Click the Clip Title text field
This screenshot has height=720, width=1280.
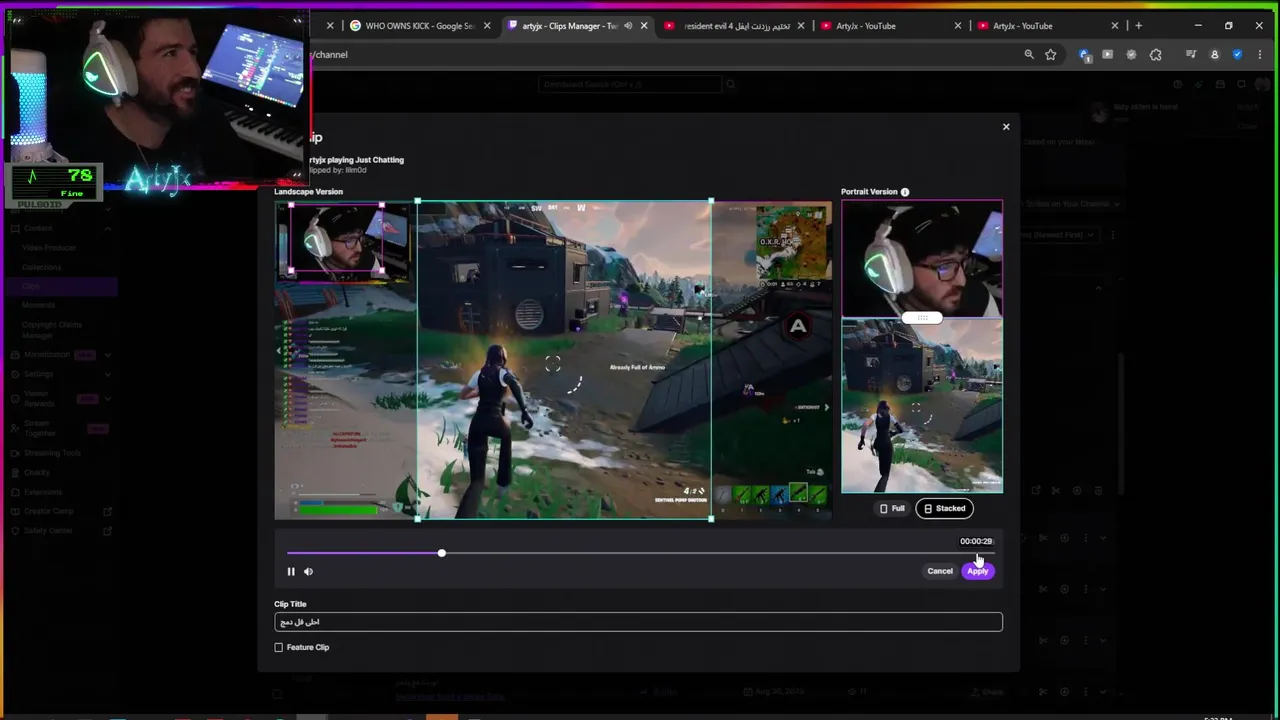[638, 622]
